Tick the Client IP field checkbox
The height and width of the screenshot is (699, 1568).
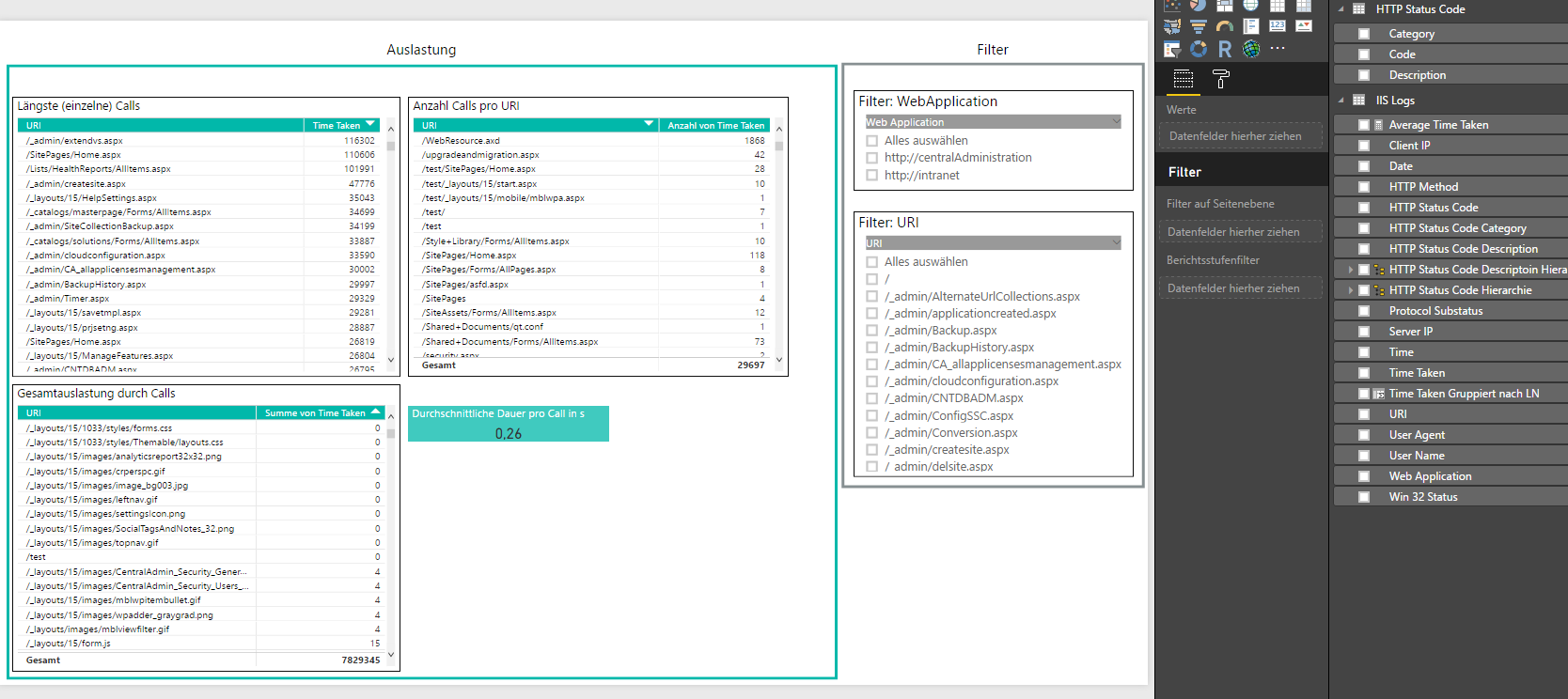[1364, 146]
